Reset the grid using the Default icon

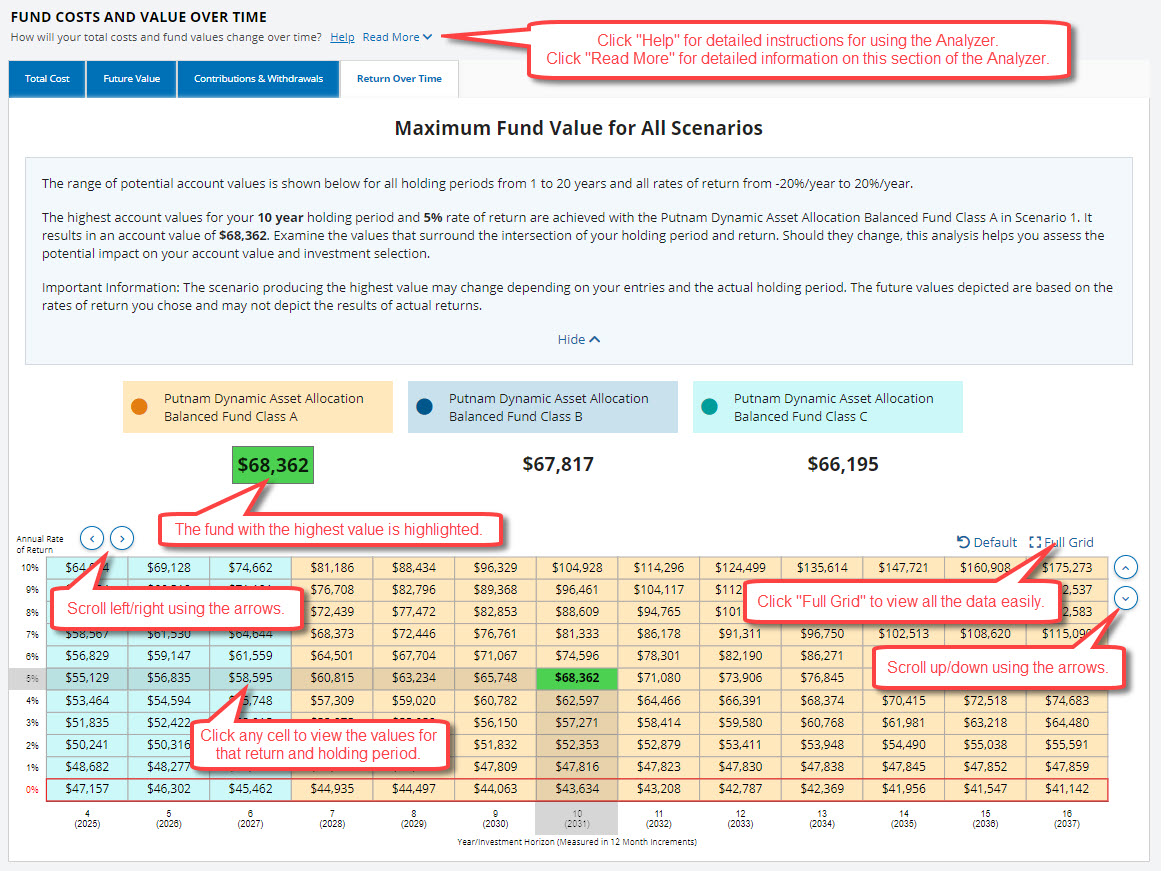click(x=985, y=542)
